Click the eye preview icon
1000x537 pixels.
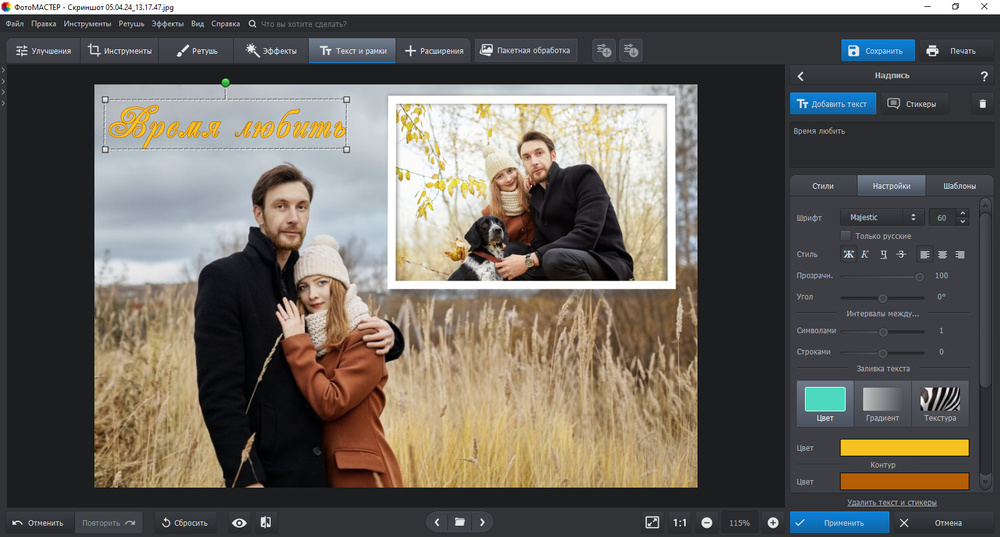click(239, 522)
